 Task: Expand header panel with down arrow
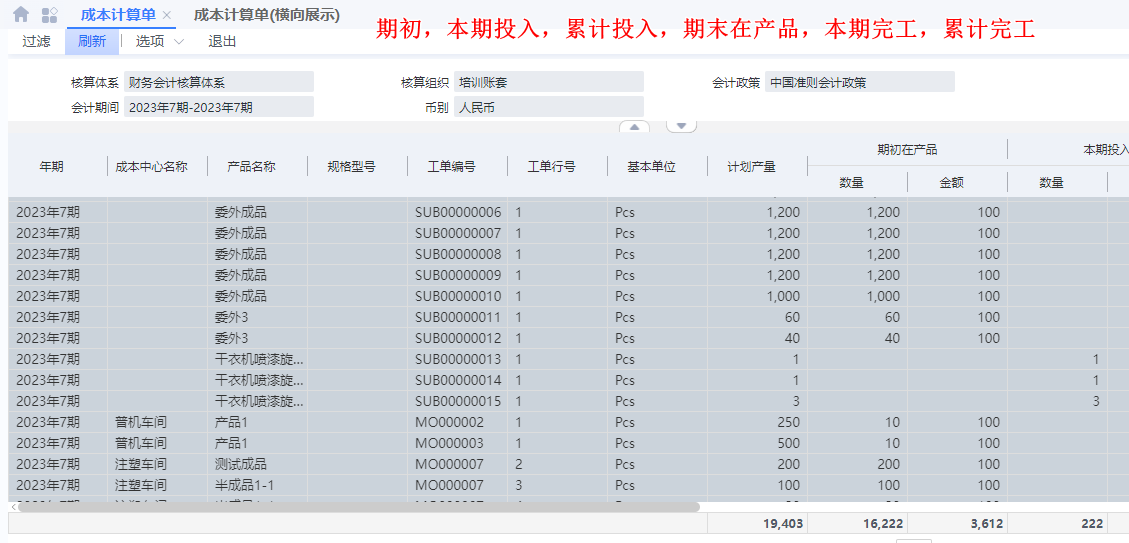coord(681,127)
